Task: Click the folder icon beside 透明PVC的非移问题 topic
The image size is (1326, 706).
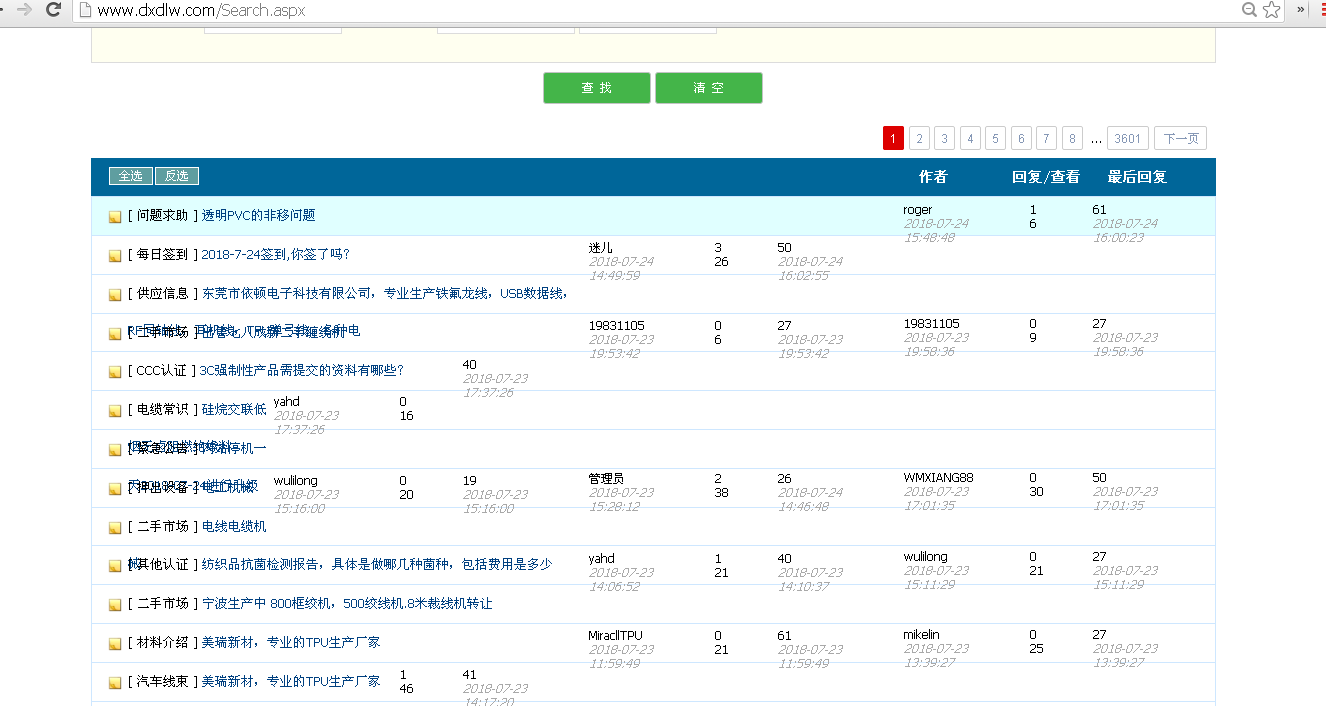Action: pyautogui.click(x=114, y=215)
